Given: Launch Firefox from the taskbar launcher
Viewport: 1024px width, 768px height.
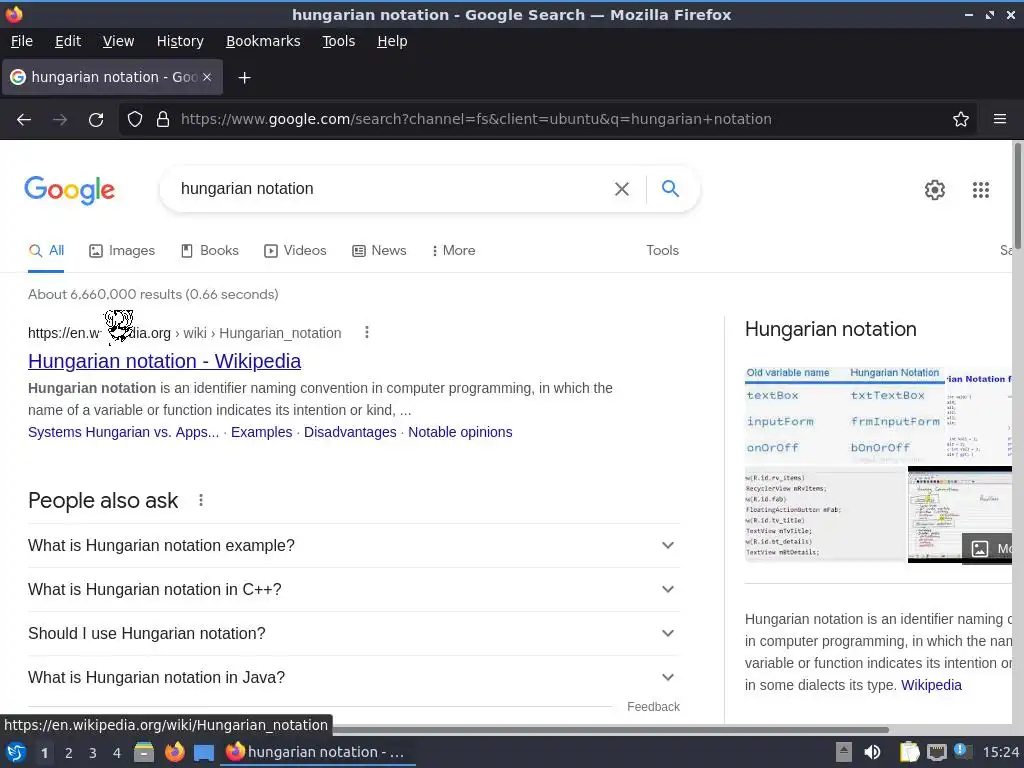Looking at the screenshot, I should [174, 752].
